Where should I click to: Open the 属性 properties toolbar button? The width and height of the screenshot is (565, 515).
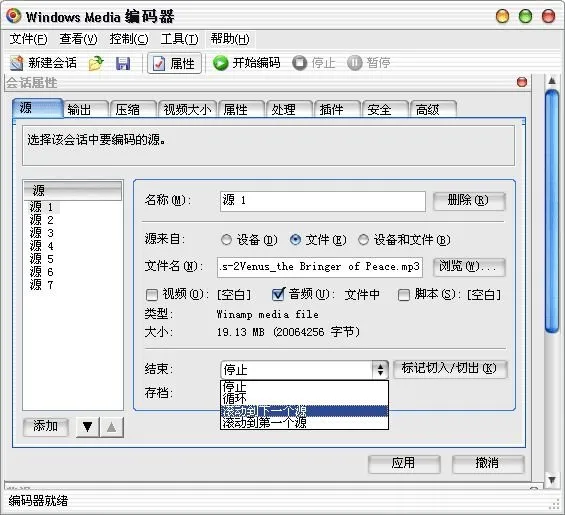point(174,63)
